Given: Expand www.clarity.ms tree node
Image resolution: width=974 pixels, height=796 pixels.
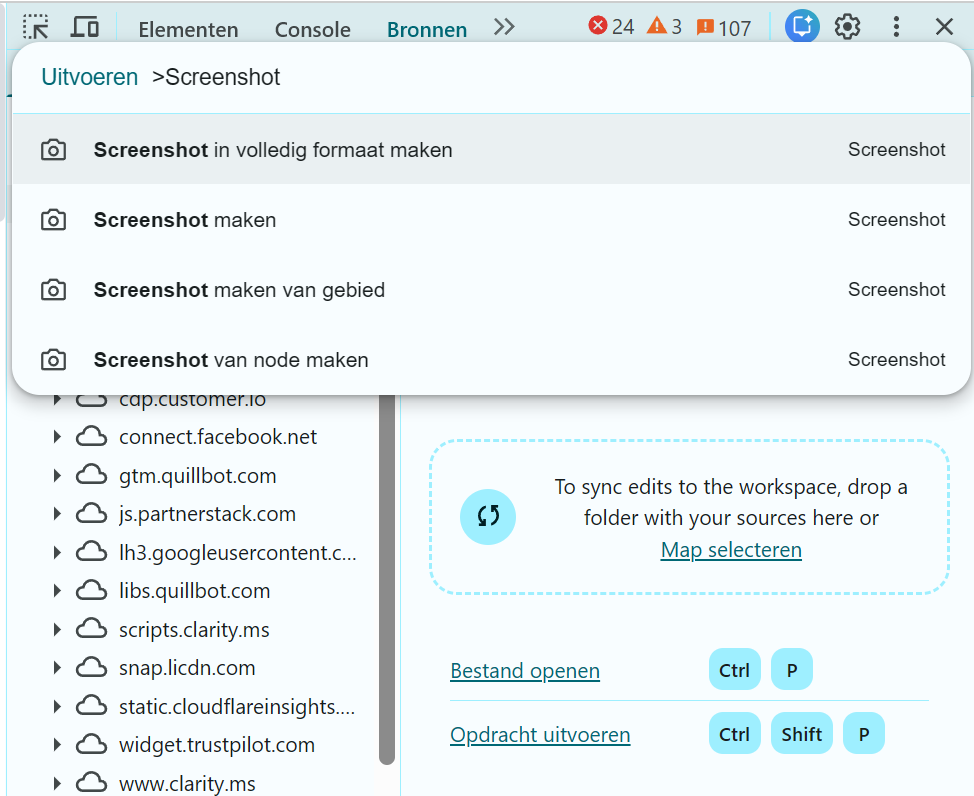Looking at the screenshot, I should coord(57,784).
